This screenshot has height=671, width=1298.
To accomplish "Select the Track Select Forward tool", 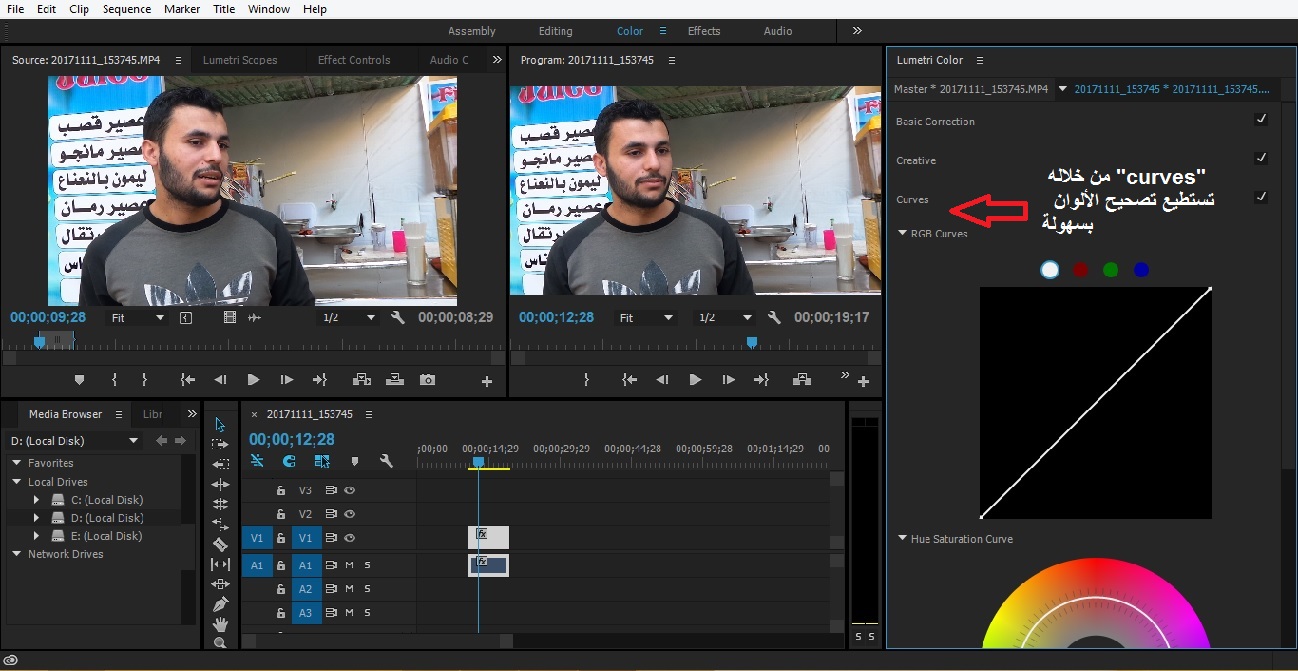I will 220,444.
